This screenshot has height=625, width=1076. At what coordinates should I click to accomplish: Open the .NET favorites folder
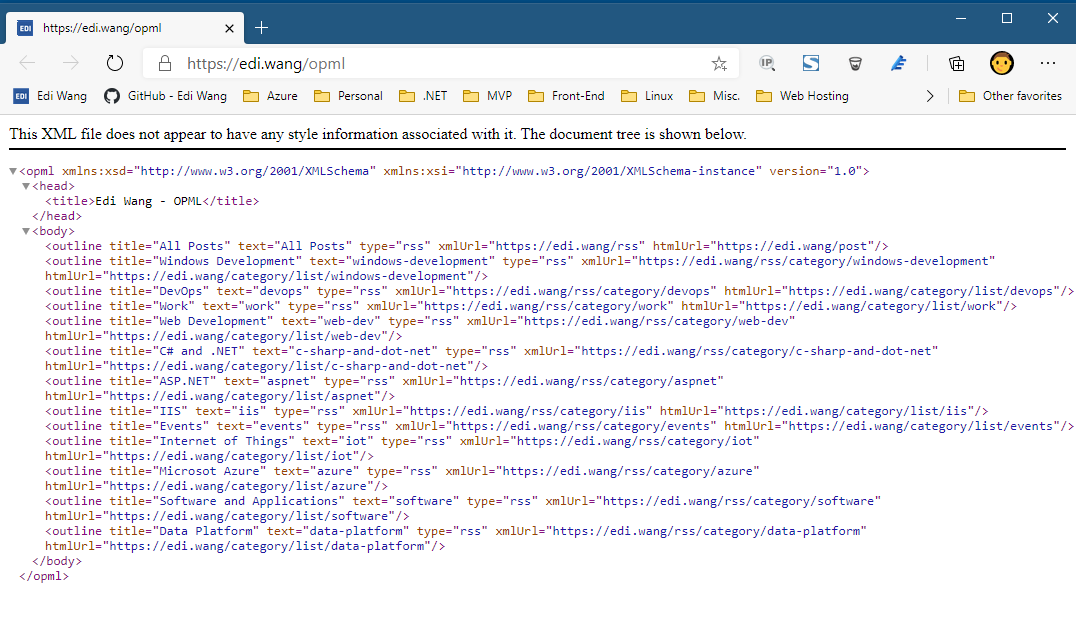click(423, 96)
